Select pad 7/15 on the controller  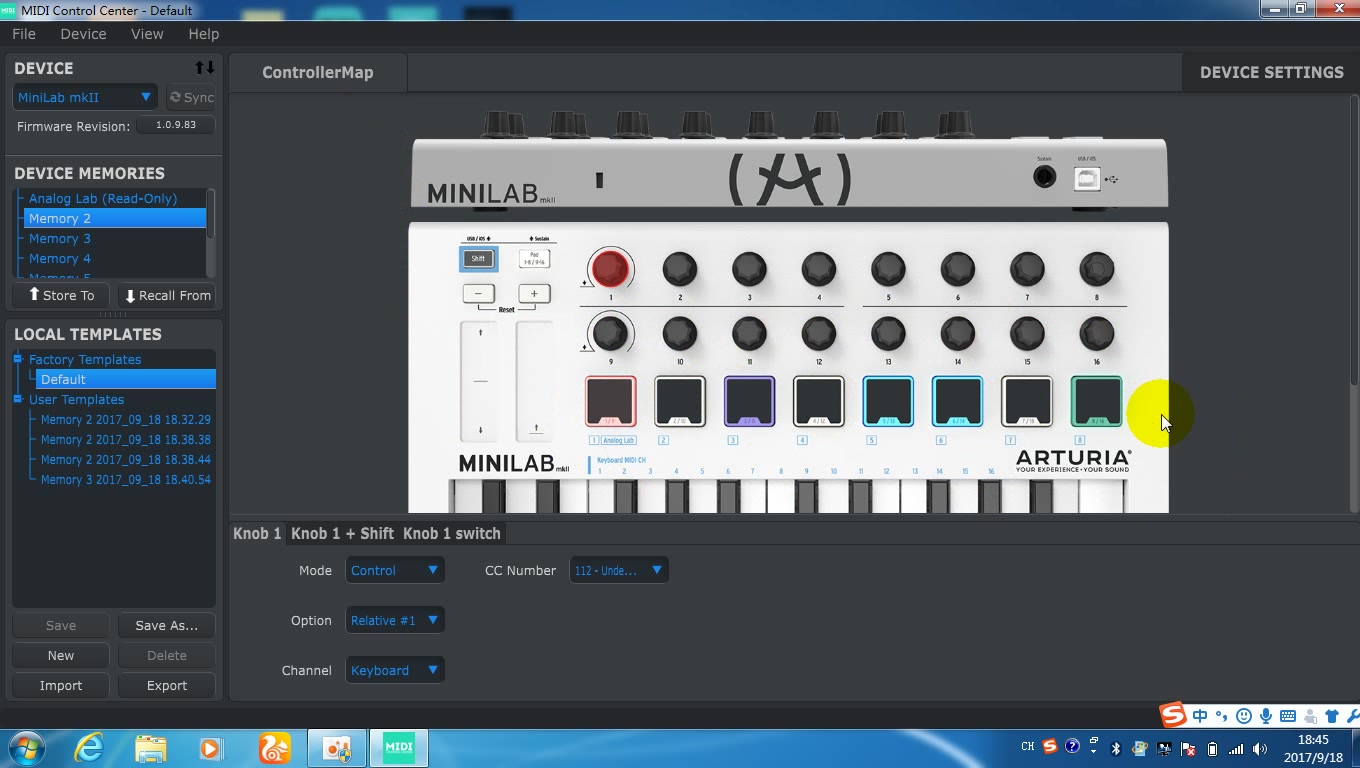coord(1027,401)
